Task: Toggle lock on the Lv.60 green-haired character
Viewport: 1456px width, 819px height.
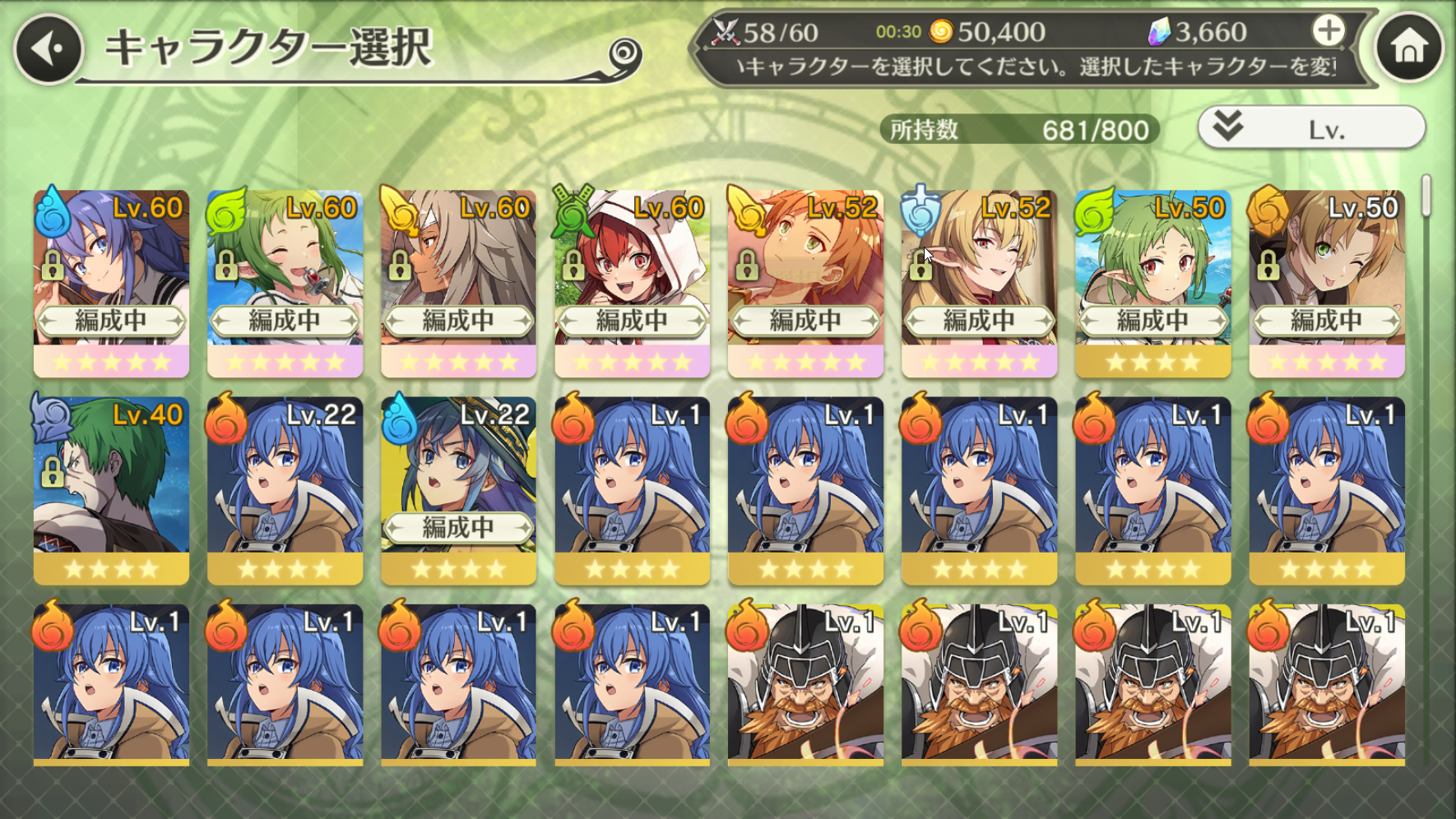Action: [226, 265]
